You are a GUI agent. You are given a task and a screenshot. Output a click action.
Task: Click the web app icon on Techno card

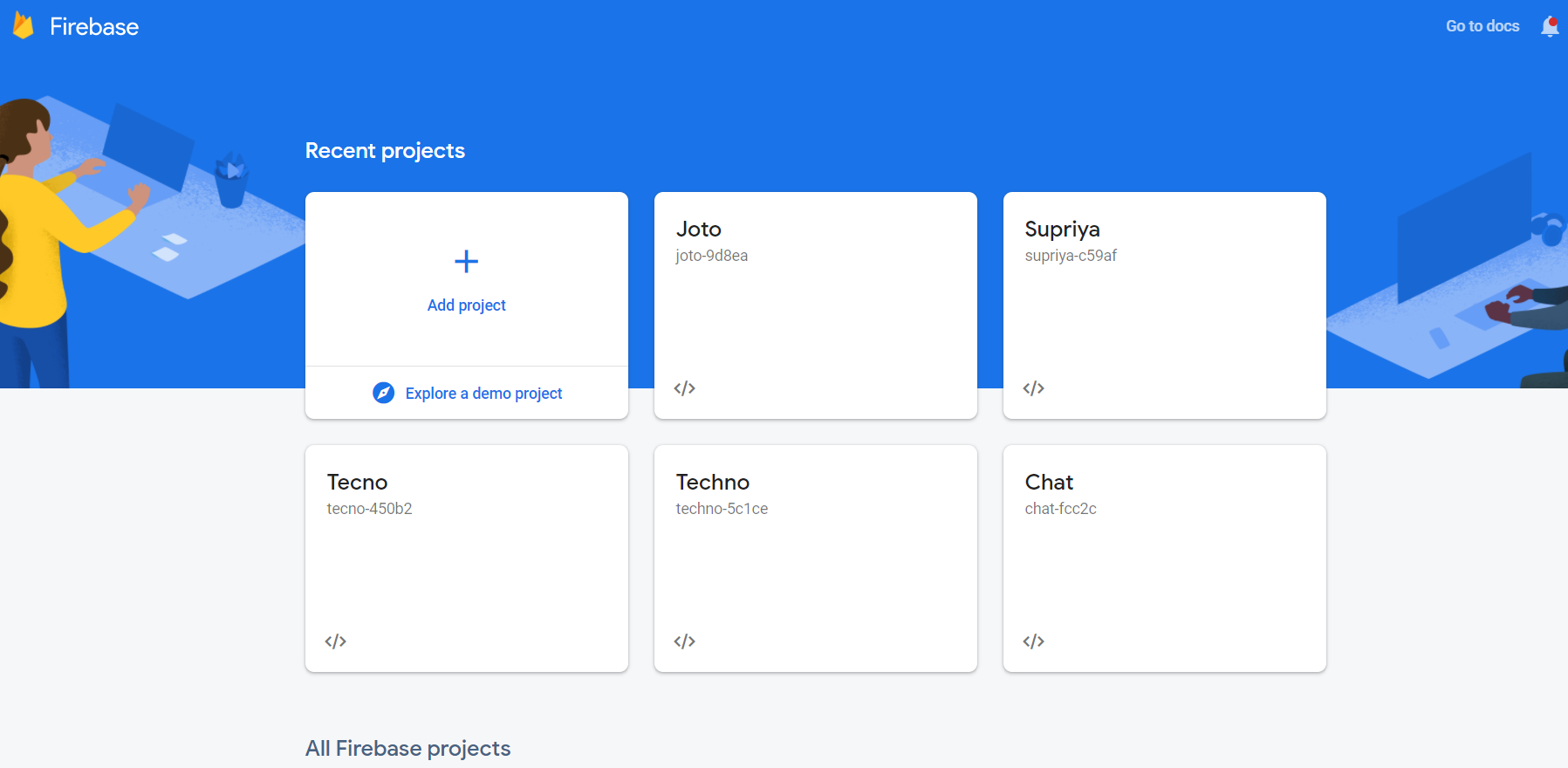685,641
